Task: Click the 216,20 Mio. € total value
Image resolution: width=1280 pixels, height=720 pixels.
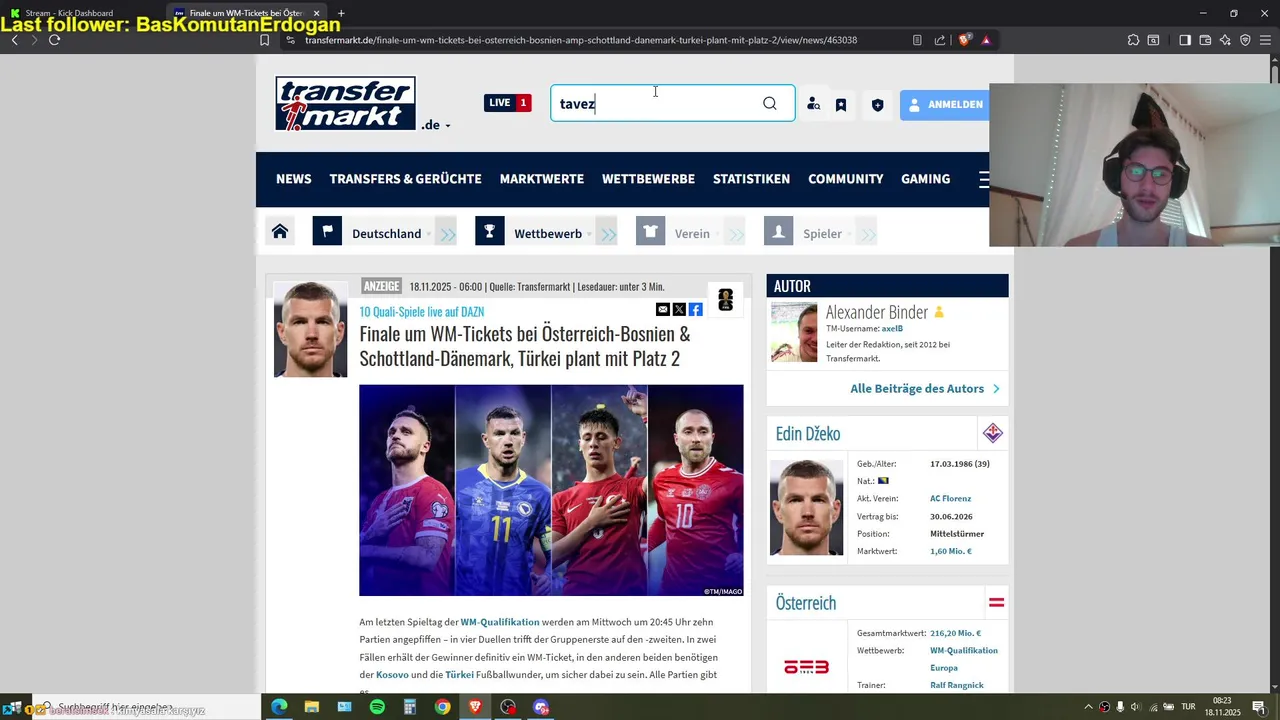Action: tap(955, 633)
